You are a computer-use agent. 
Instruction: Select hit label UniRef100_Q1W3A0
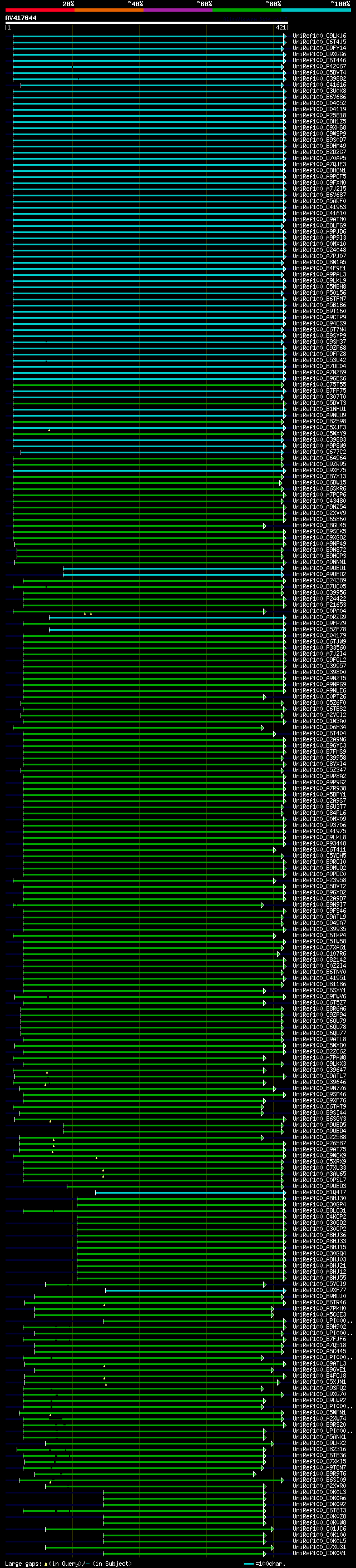tap(319, 721)
